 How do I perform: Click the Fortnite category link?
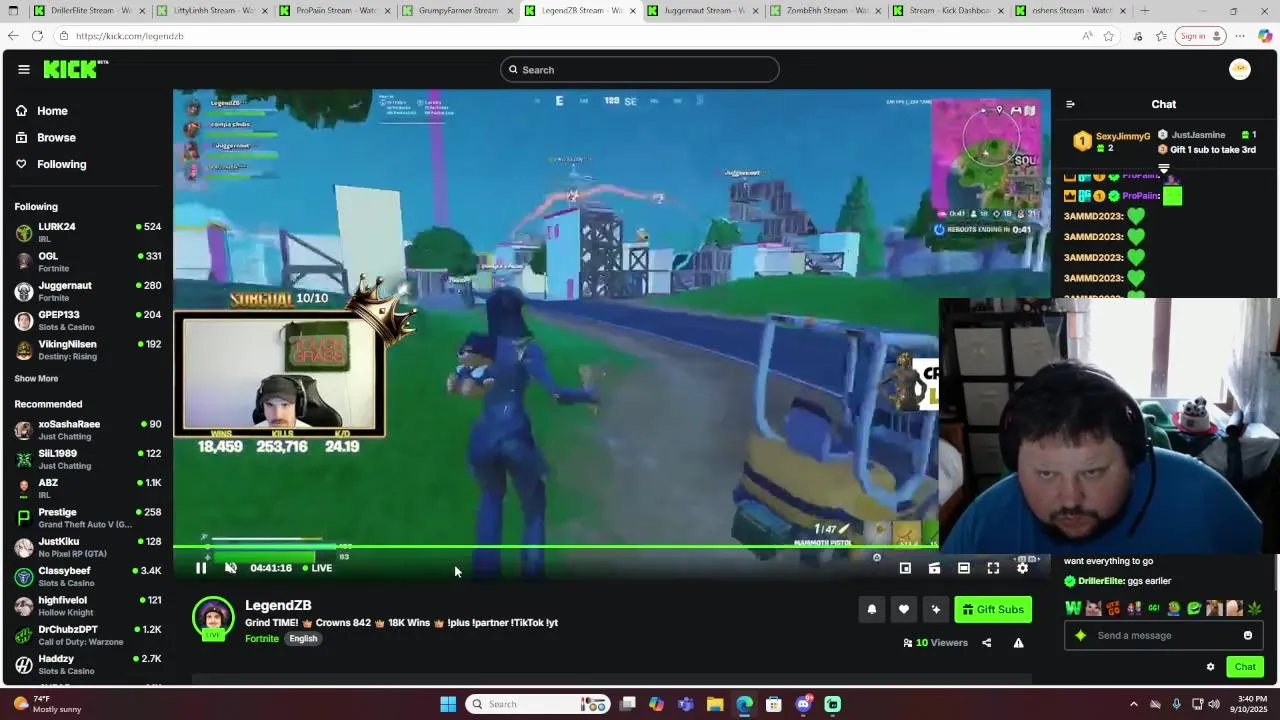pyautogui.click(x=262, y=639)
